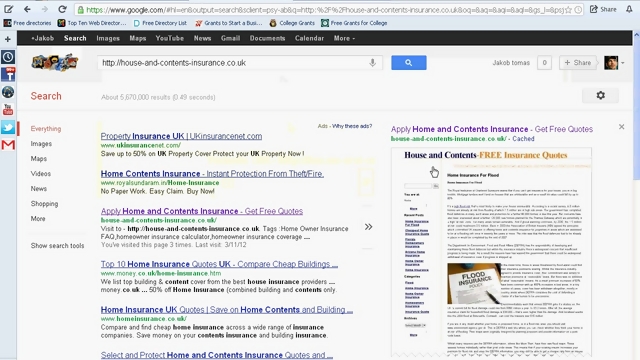Image resolution: width=640 pixels, height=360 pixels.
Task: Click the microphone voice search icon
Action: pyautogui.click(x=372, y=62)
